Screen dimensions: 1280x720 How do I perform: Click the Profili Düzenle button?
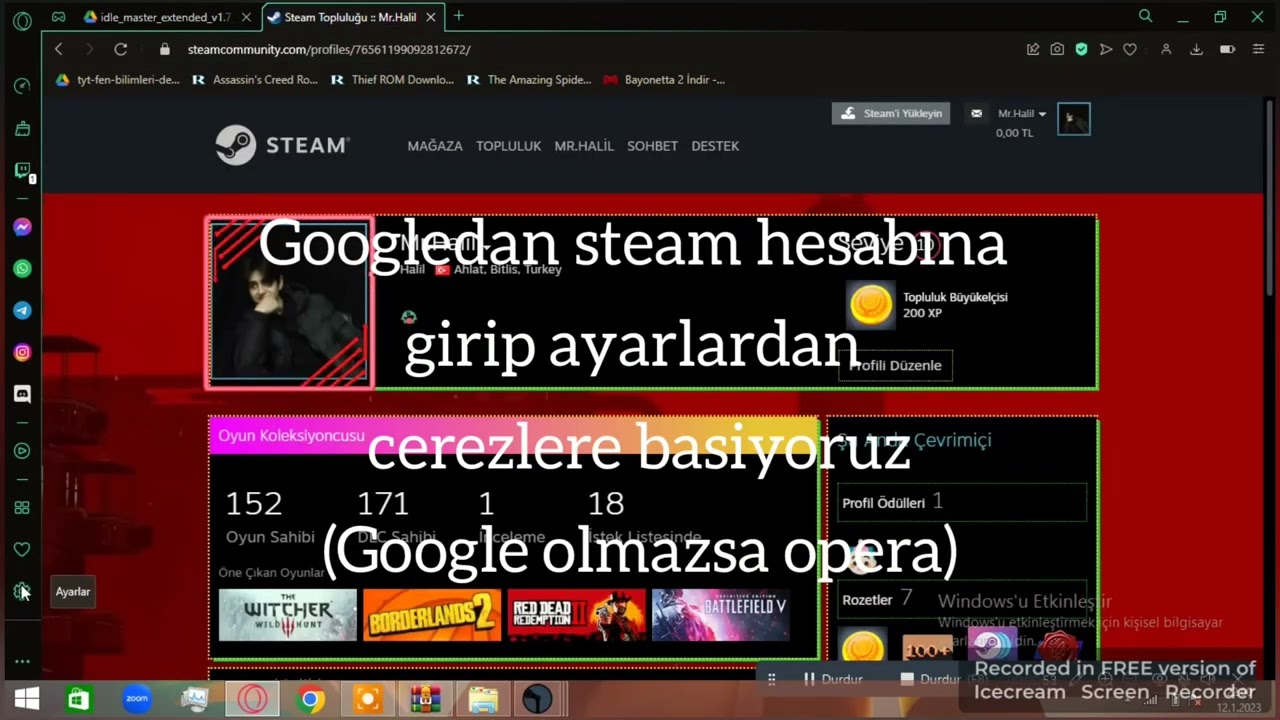[x=895, y=365]
